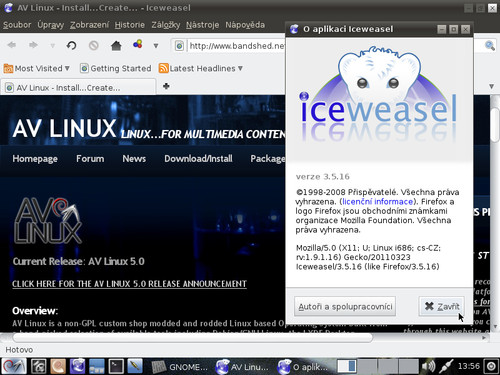Click the Zavřít button in the dialog
Image resolution: width=500 pixels, height=375 pixels.
point(441,306)
